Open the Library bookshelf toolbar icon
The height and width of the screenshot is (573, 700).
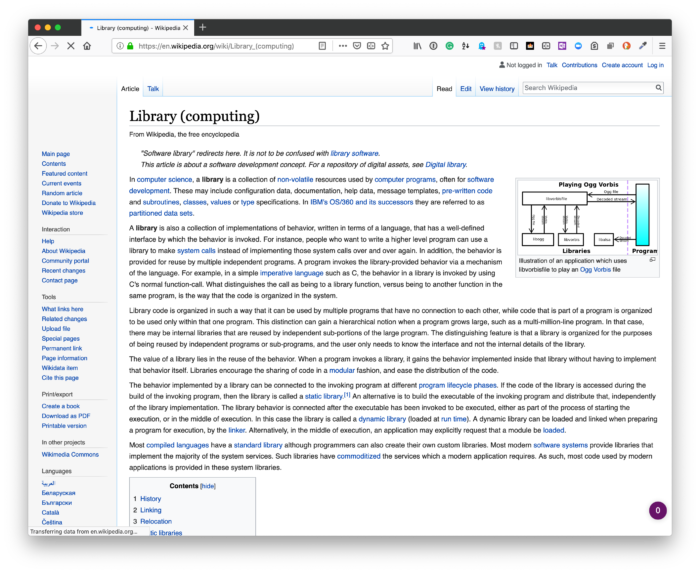tap(417, 46)
